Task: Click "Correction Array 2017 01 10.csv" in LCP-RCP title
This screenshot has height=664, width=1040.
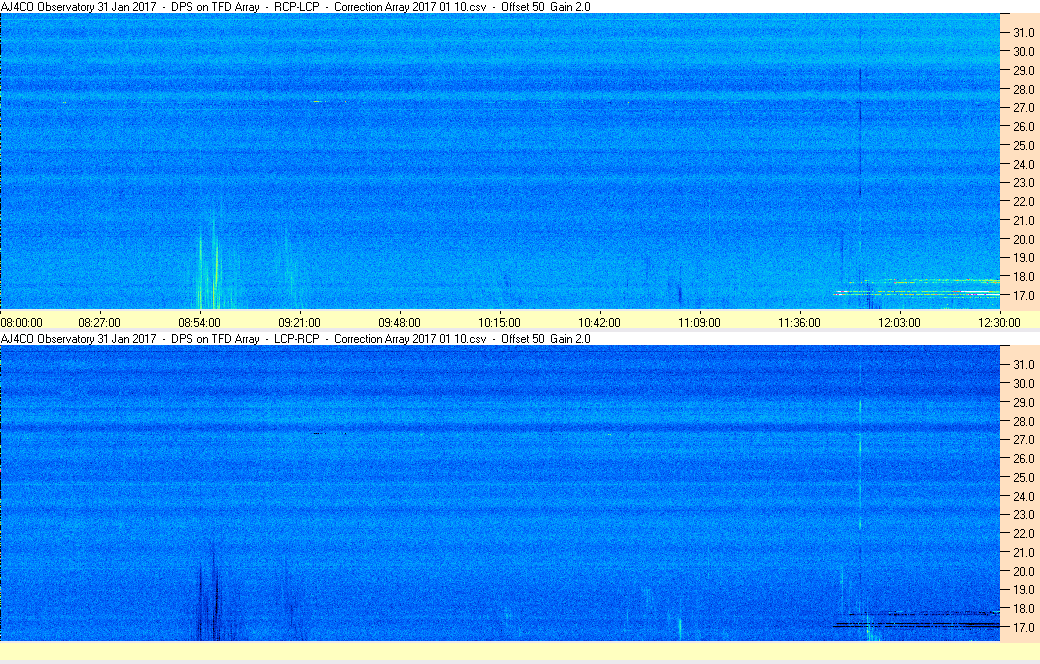Action: coord(410,338)
